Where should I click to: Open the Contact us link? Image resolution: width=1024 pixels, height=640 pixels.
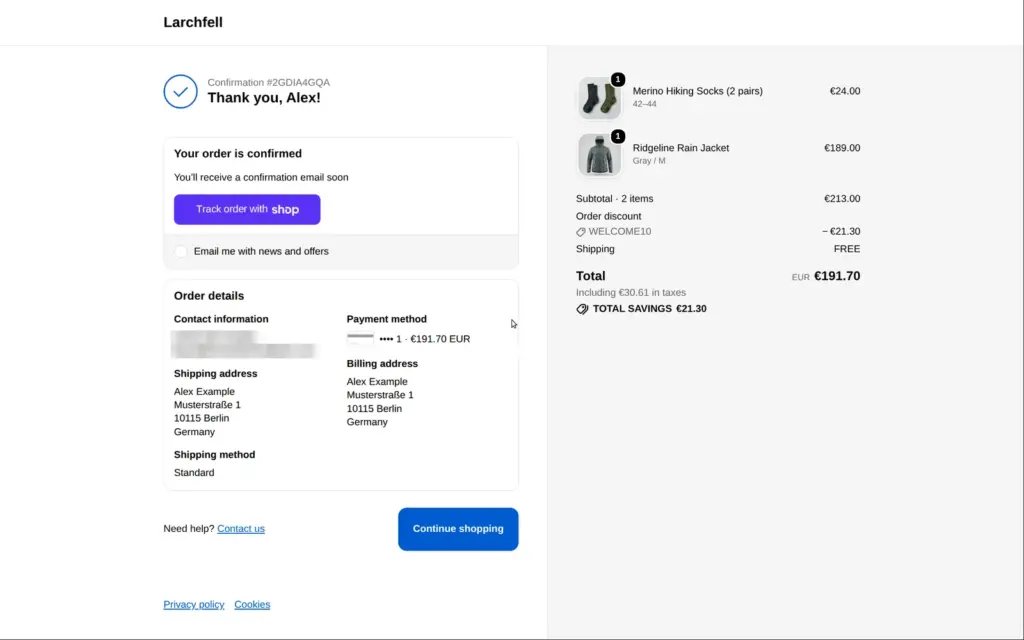(241, 529)
